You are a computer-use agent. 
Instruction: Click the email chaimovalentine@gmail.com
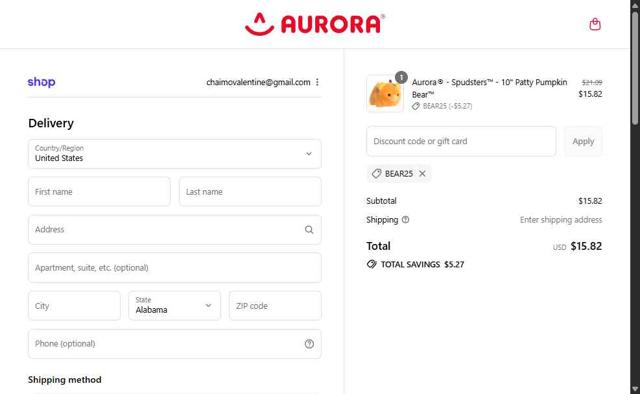click(258, 82)
